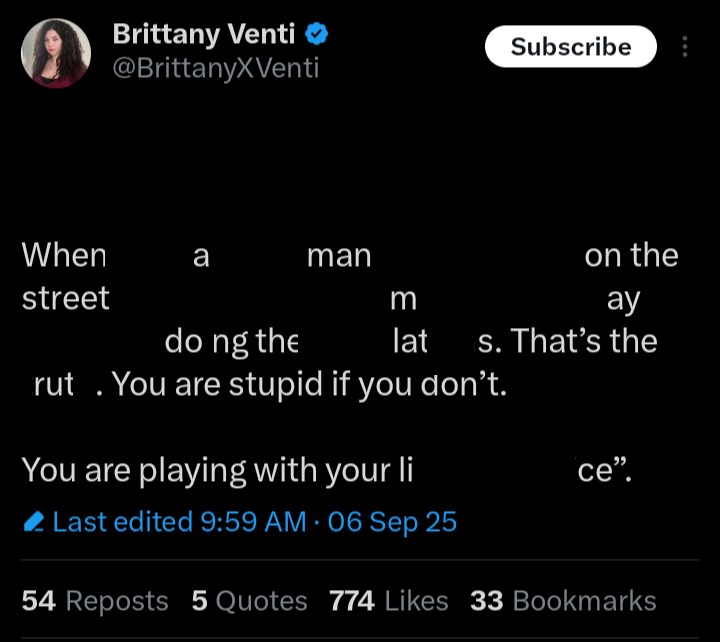The height and width of the screenshot is (642, 720).
Task: Click the line 'You are playing with your li'
Action: tap(217, 471)
